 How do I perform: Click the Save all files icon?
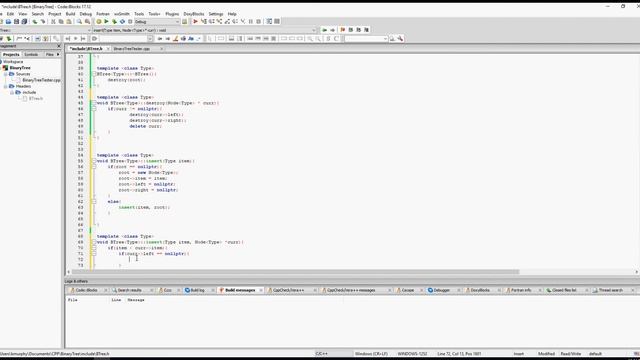(24, 22)
